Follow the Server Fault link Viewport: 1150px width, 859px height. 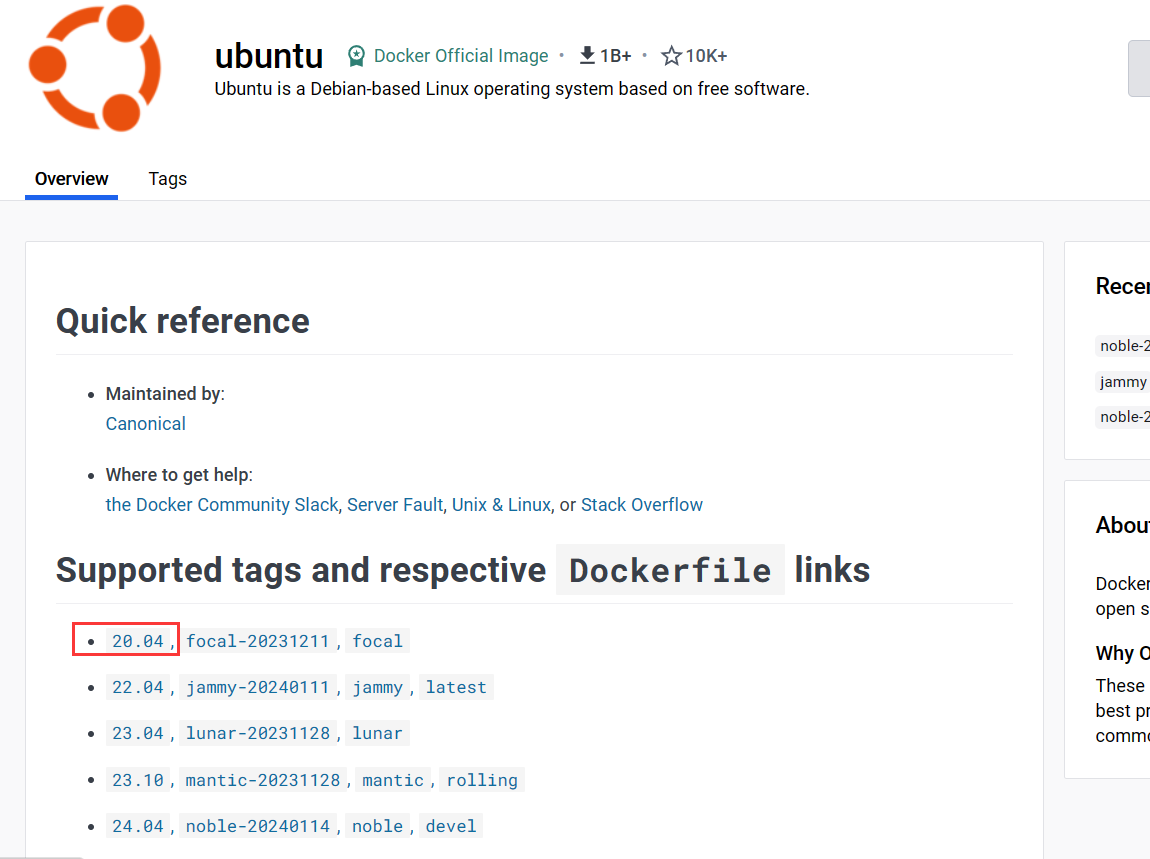pos(395,505)
